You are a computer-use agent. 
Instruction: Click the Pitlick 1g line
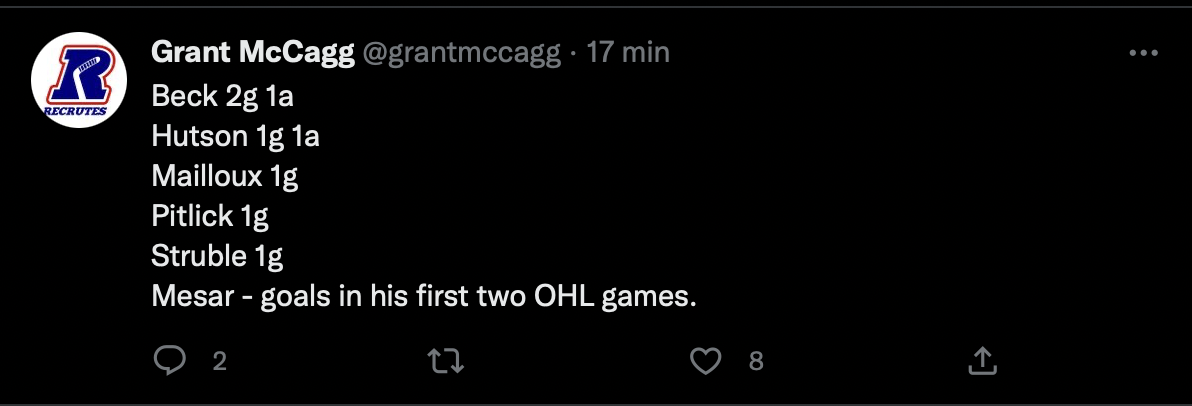(211, 216)
